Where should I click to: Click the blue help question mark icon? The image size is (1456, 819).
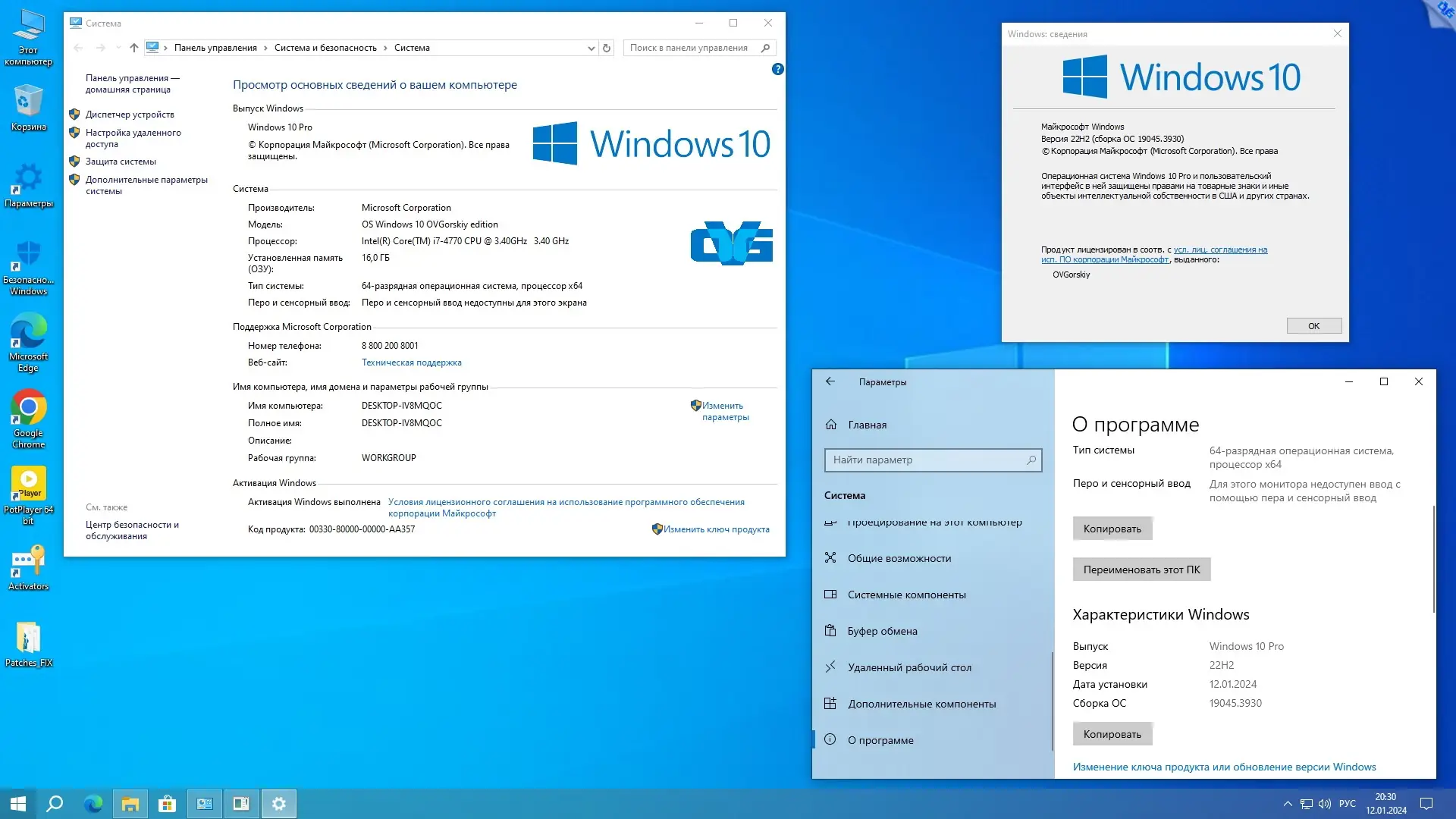[777, 69]
